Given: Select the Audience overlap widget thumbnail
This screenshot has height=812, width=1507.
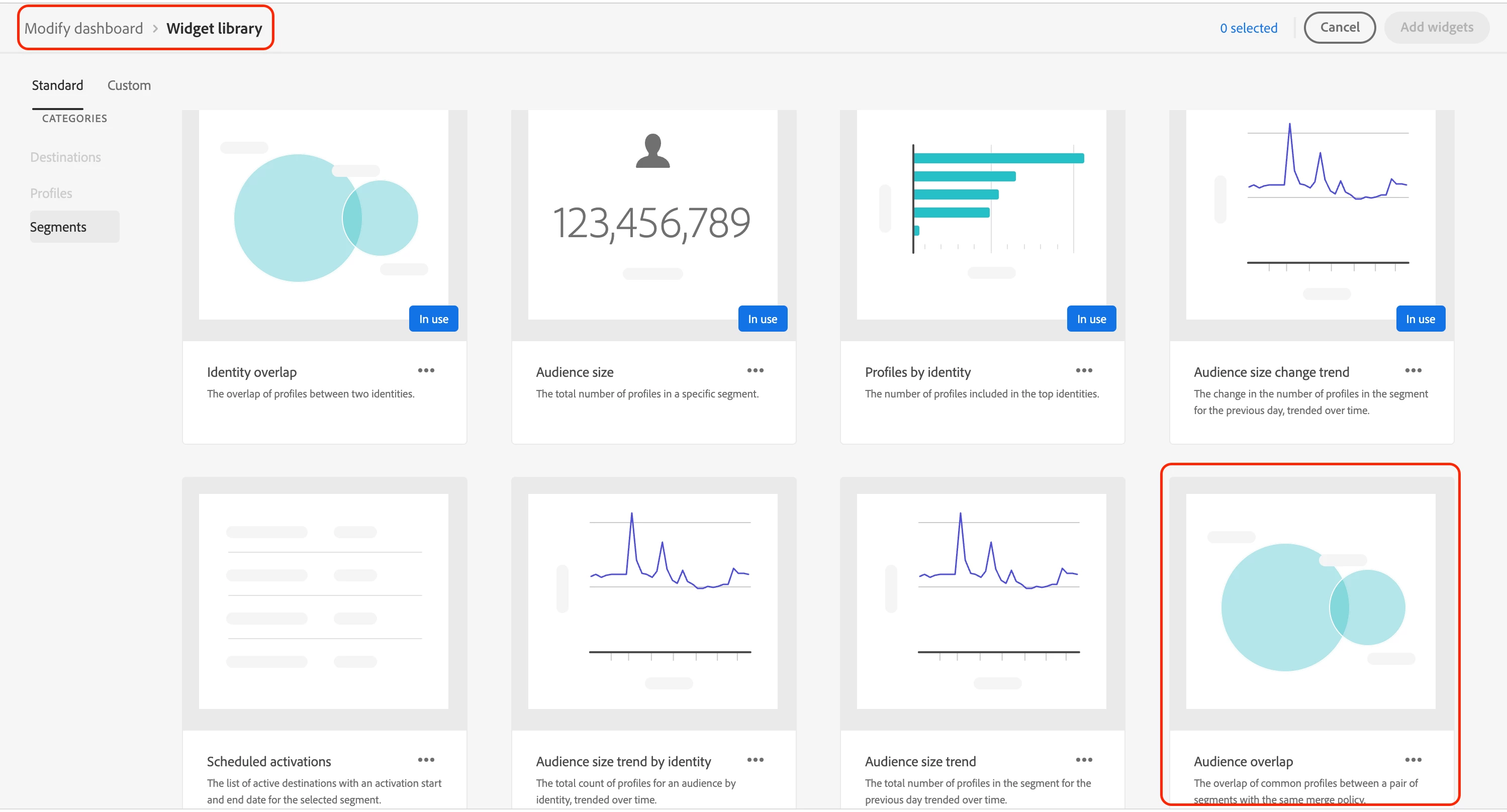Looking at the screenshot, I should coord(1310,601).
